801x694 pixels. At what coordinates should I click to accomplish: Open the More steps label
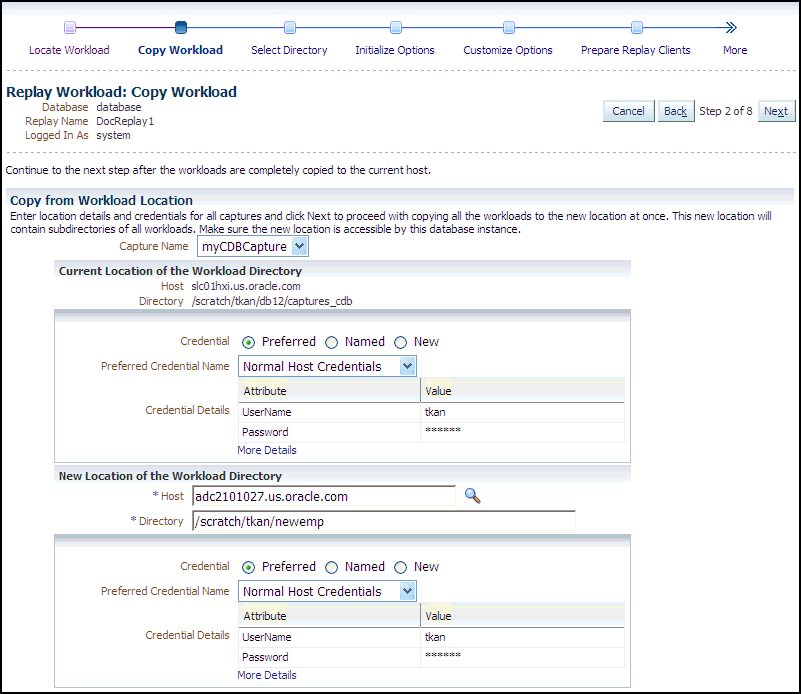pyautogui.click(x=735, y=50)
